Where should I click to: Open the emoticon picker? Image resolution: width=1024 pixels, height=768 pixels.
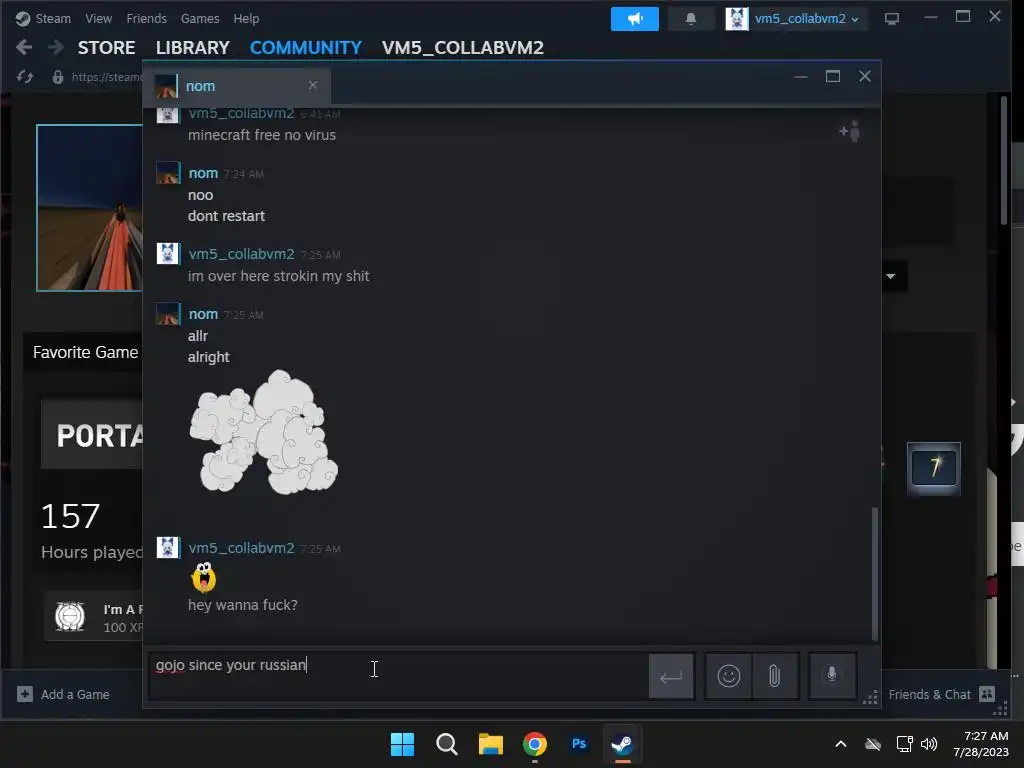click(729, 676)
